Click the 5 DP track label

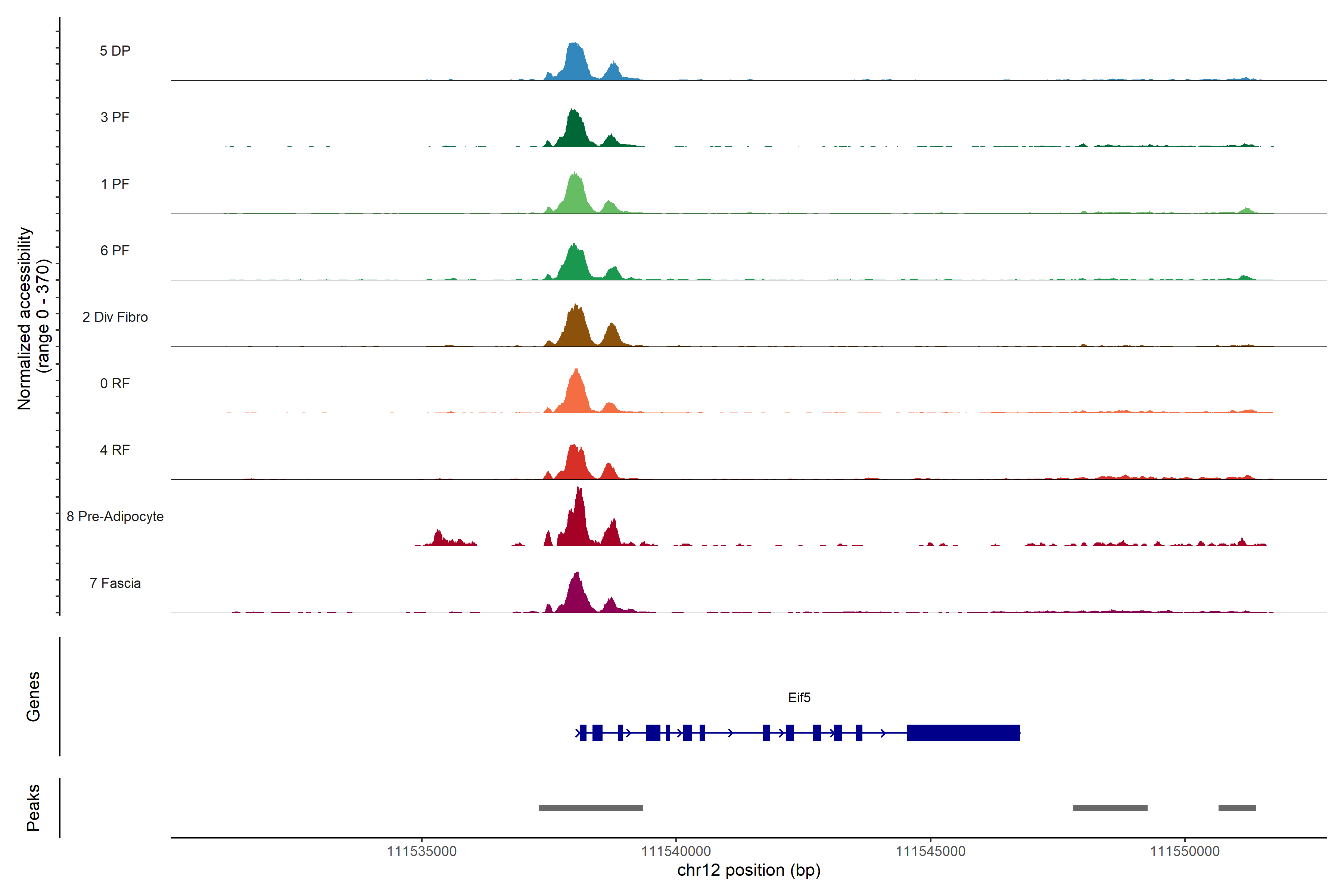point(115,51)
